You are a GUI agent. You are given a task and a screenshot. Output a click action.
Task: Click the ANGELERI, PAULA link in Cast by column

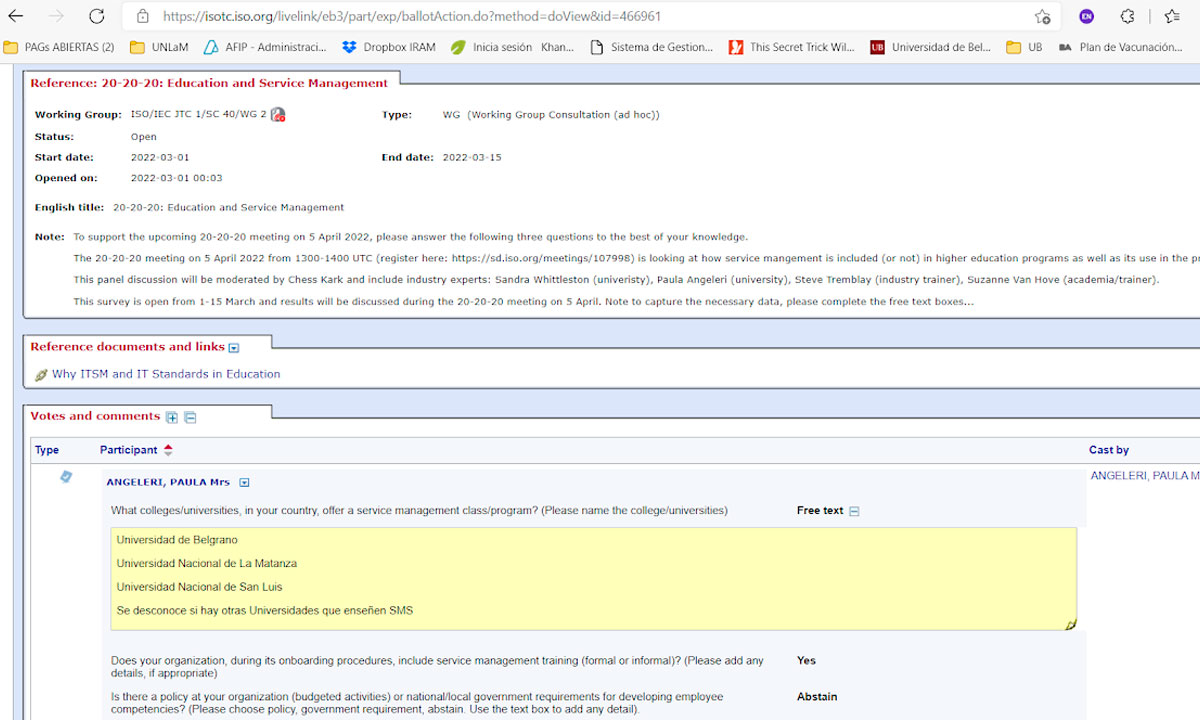point(1144,476)
